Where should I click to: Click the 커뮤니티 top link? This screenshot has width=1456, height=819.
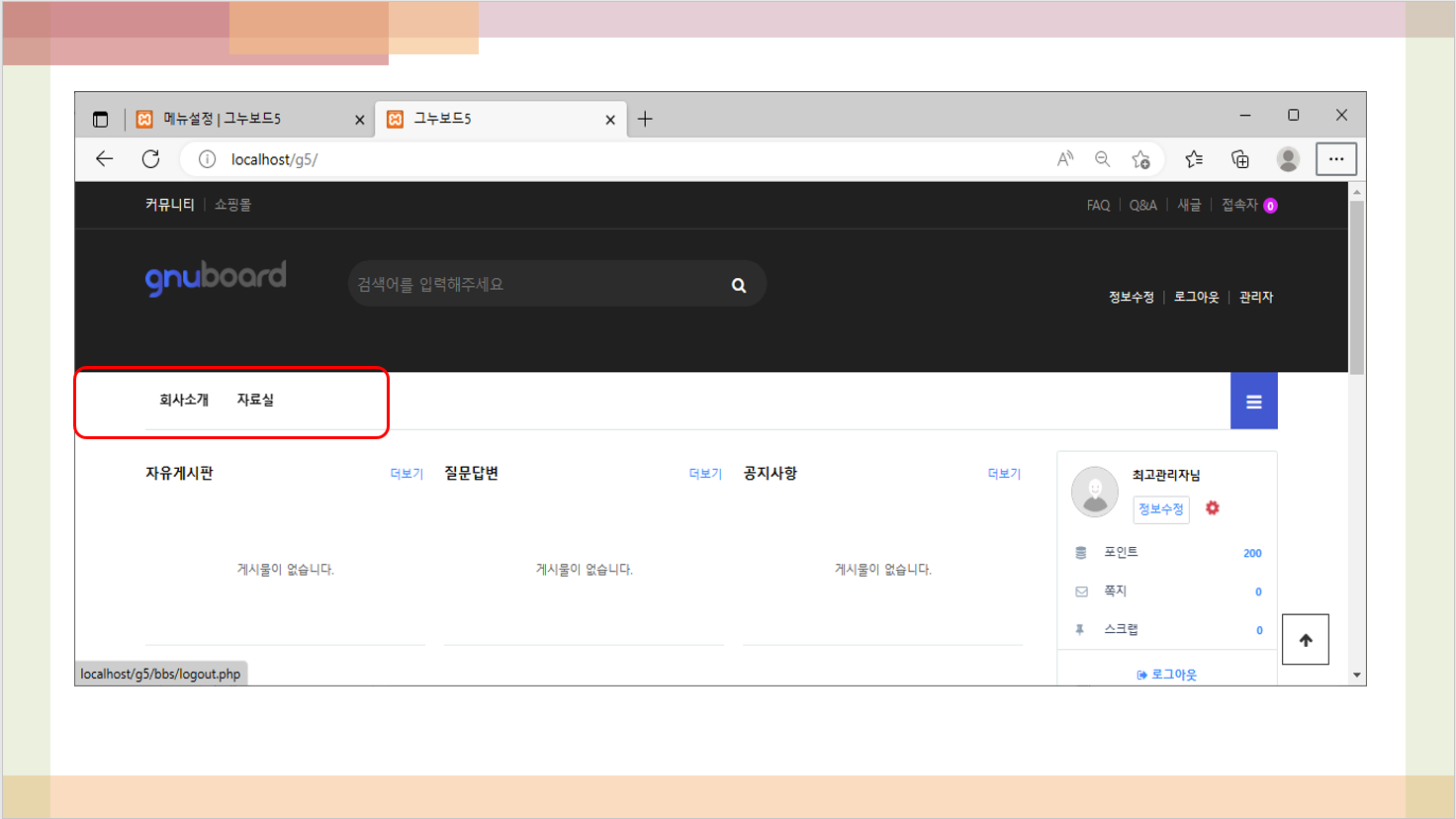(170, 205)
